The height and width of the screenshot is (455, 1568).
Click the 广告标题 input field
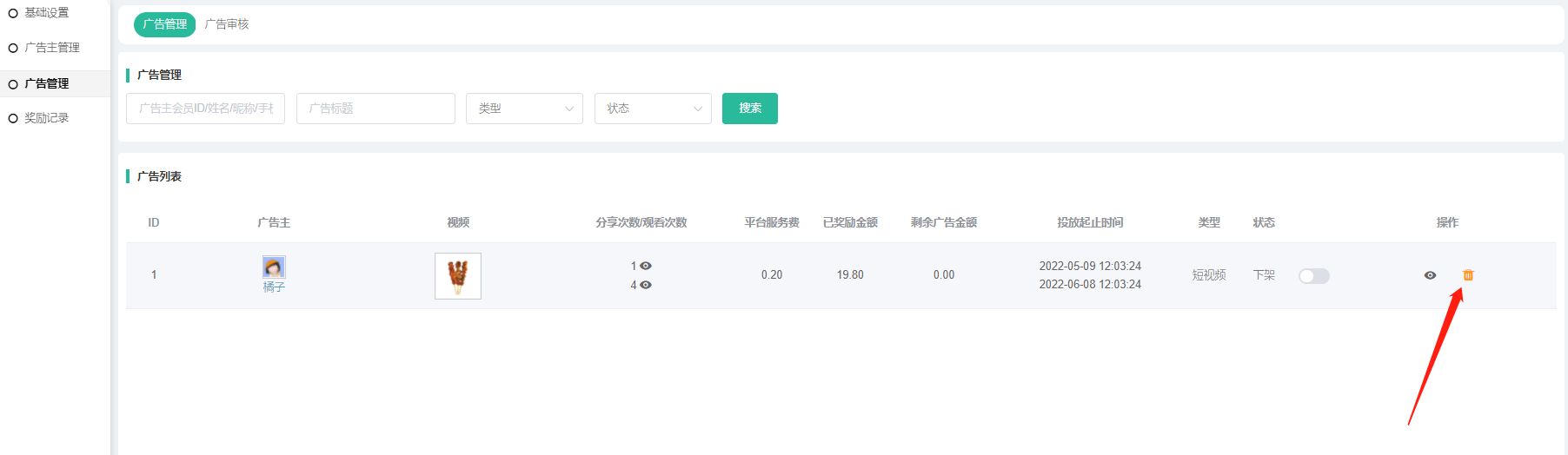[x=375, y=109]
